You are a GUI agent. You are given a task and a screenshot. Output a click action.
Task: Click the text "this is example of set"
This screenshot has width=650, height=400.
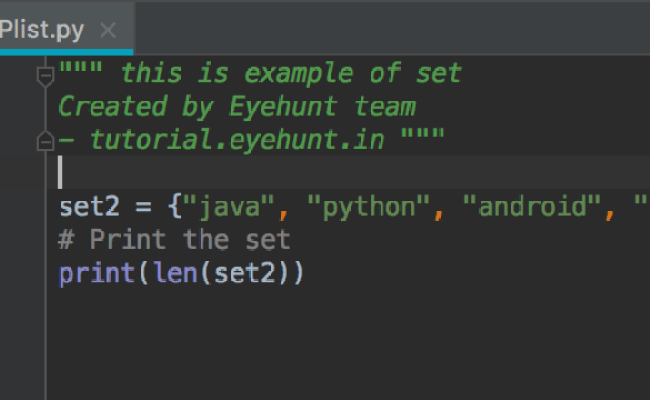click(x=291, y=74)
